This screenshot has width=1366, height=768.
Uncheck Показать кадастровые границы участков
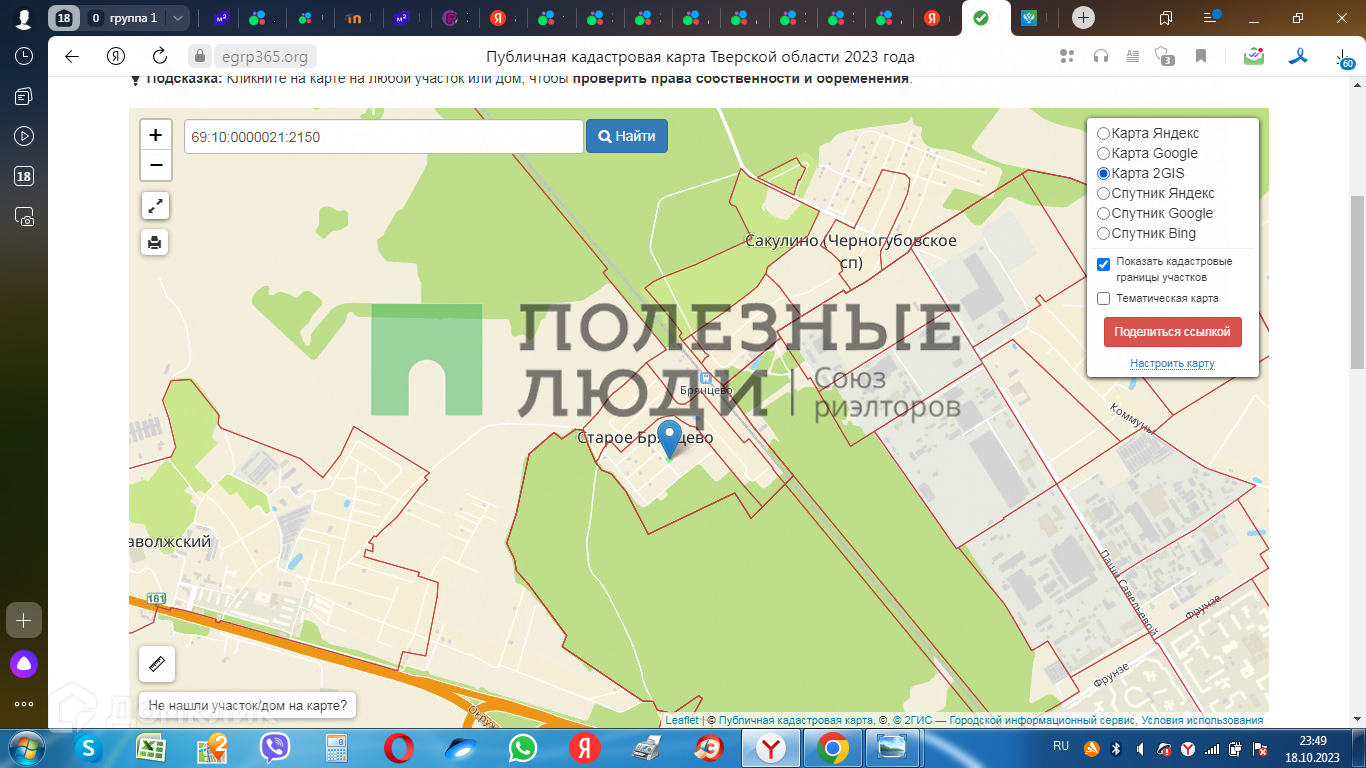point(1104,264)
